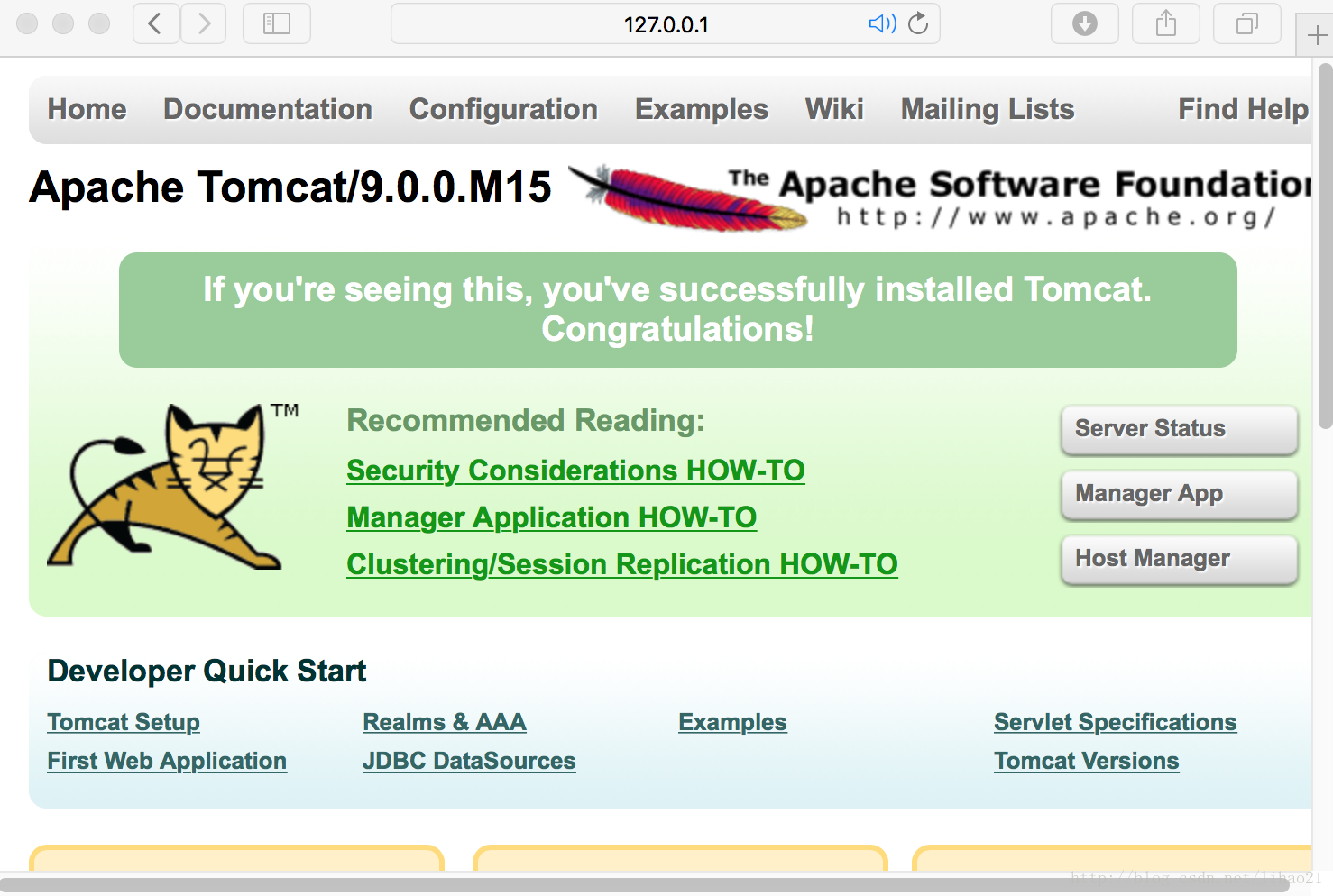Open the Home nav item
1333x896 pixels.
tap(87, 109)
